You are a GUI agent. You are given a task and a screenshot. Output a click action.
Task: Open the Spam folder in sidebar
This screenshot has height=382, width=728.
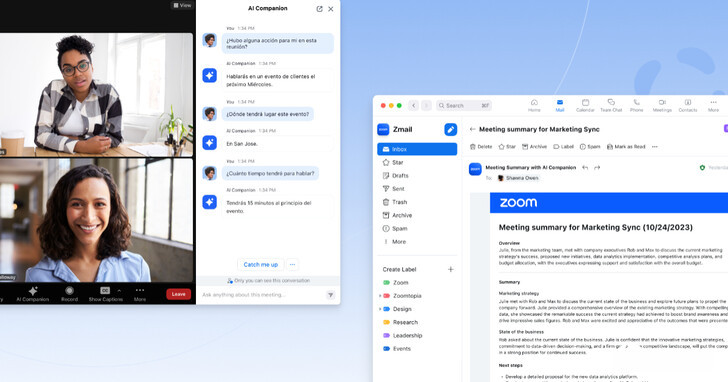point(417,228)
